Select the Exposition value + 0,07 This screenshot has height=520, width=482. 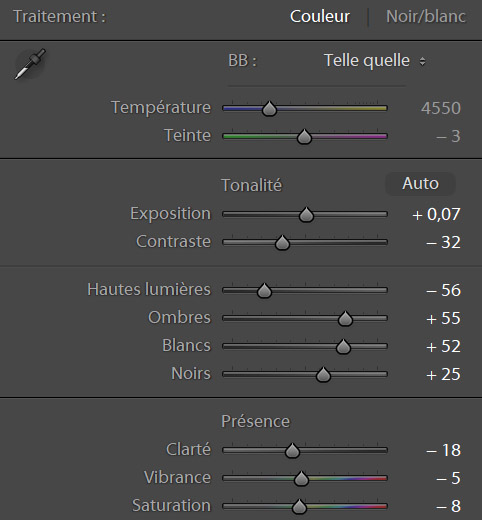point(436,214)
